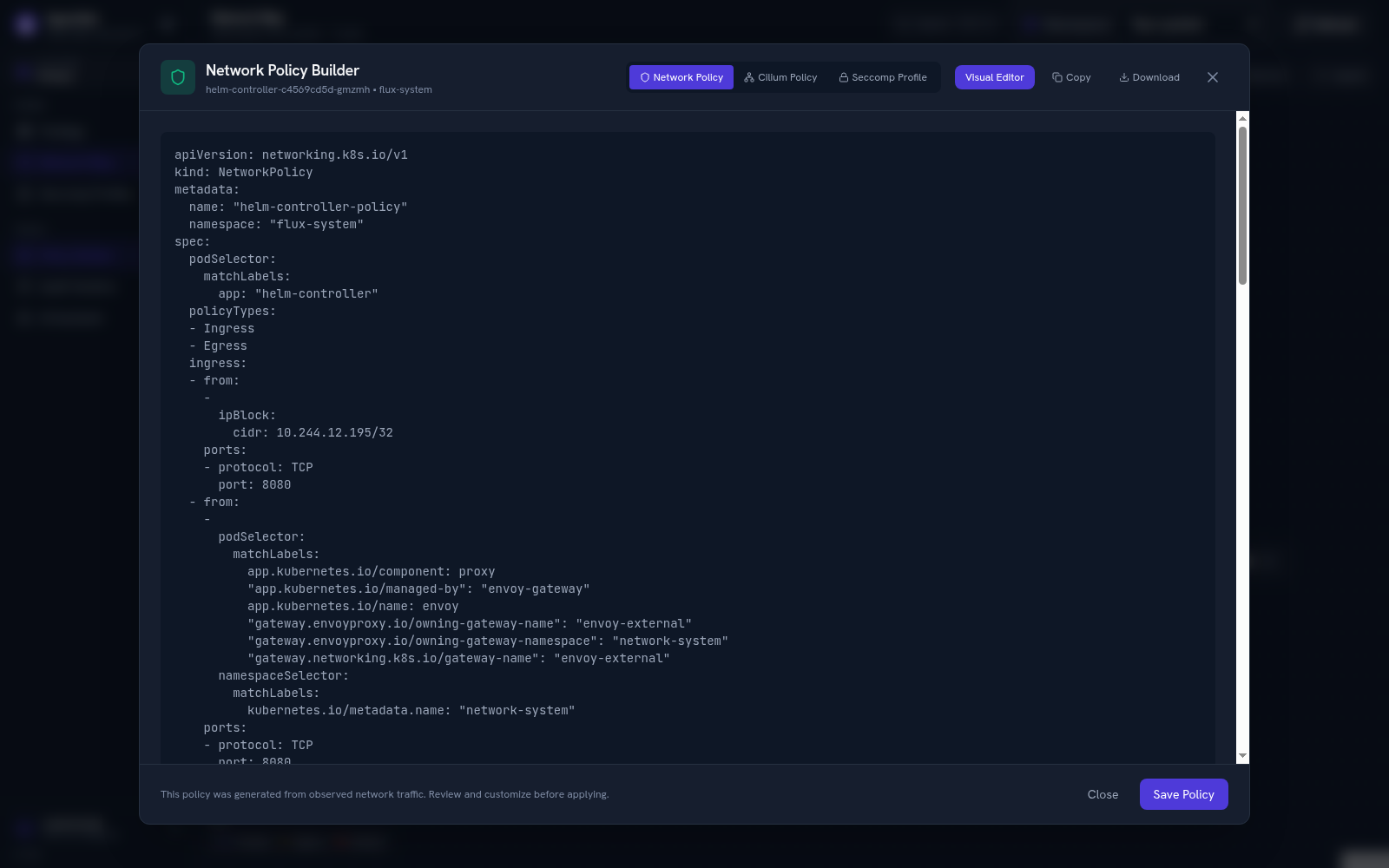Click the green shield icon beside Network Policy Builder

click(x=178, y=77)
